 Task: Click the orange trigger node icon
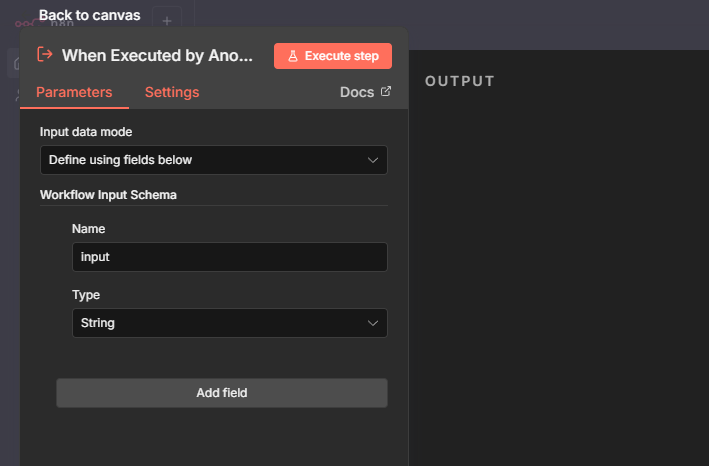[x=44, y=55]
